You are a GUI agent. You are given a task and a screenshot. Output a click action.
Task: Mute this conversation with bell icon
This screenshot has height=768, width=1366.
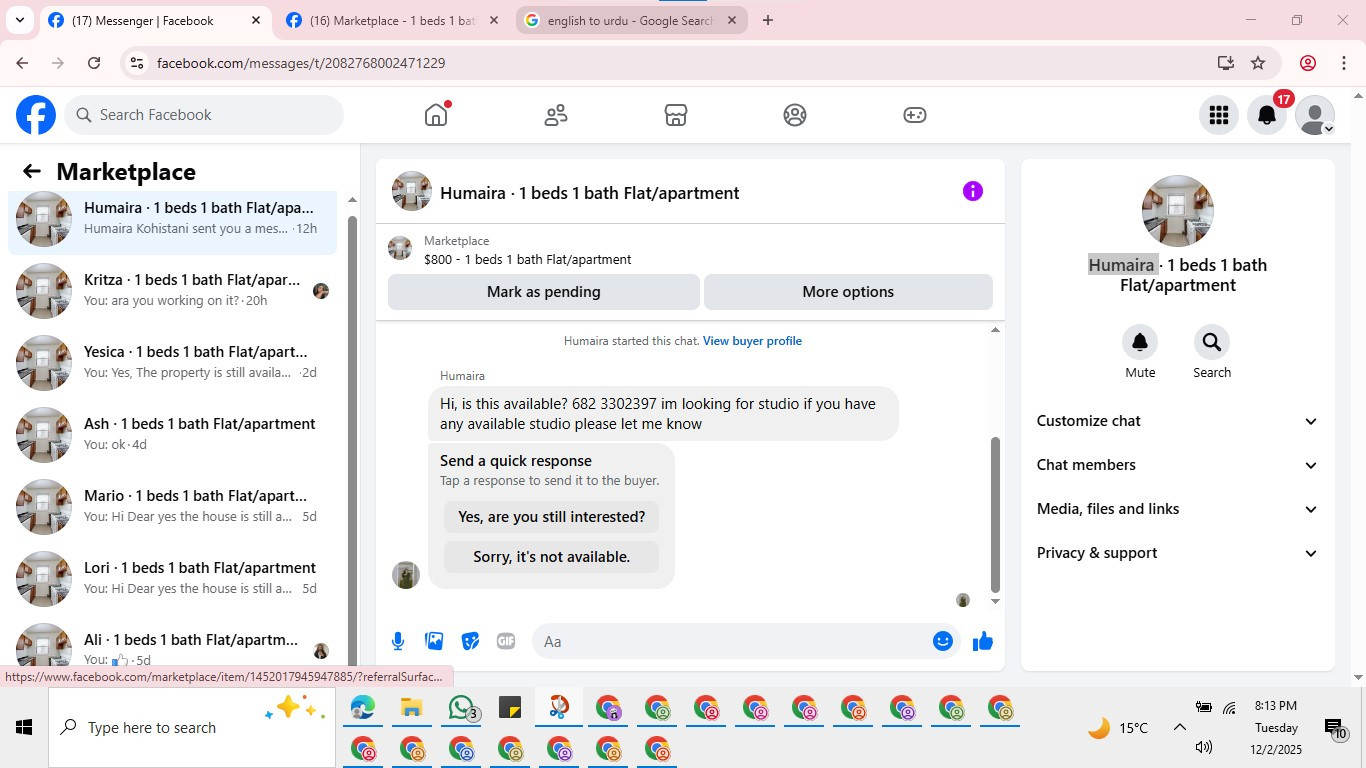coord(1140,342)
